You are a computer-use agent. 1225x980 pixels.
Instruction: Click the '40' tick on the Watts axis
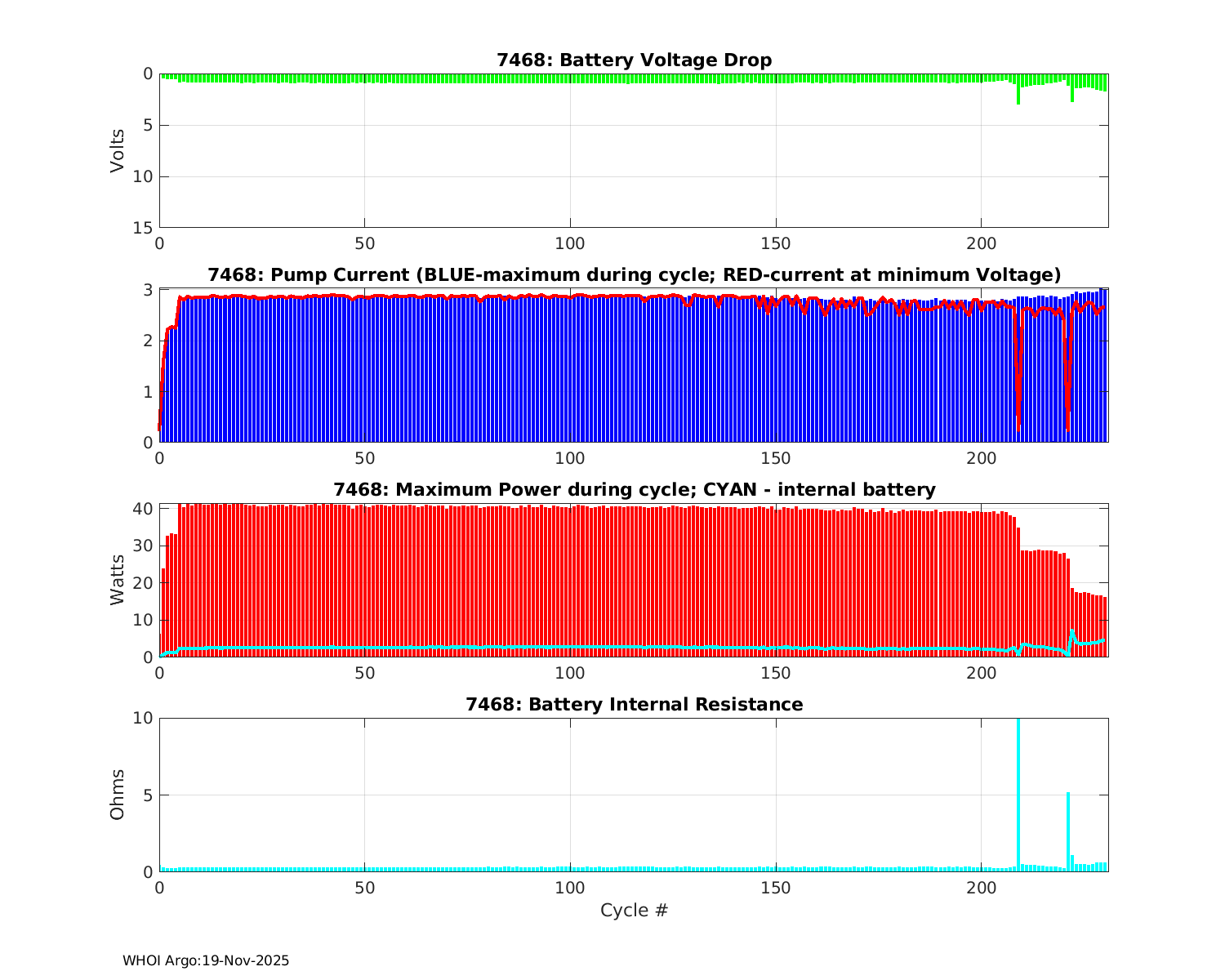144,509
